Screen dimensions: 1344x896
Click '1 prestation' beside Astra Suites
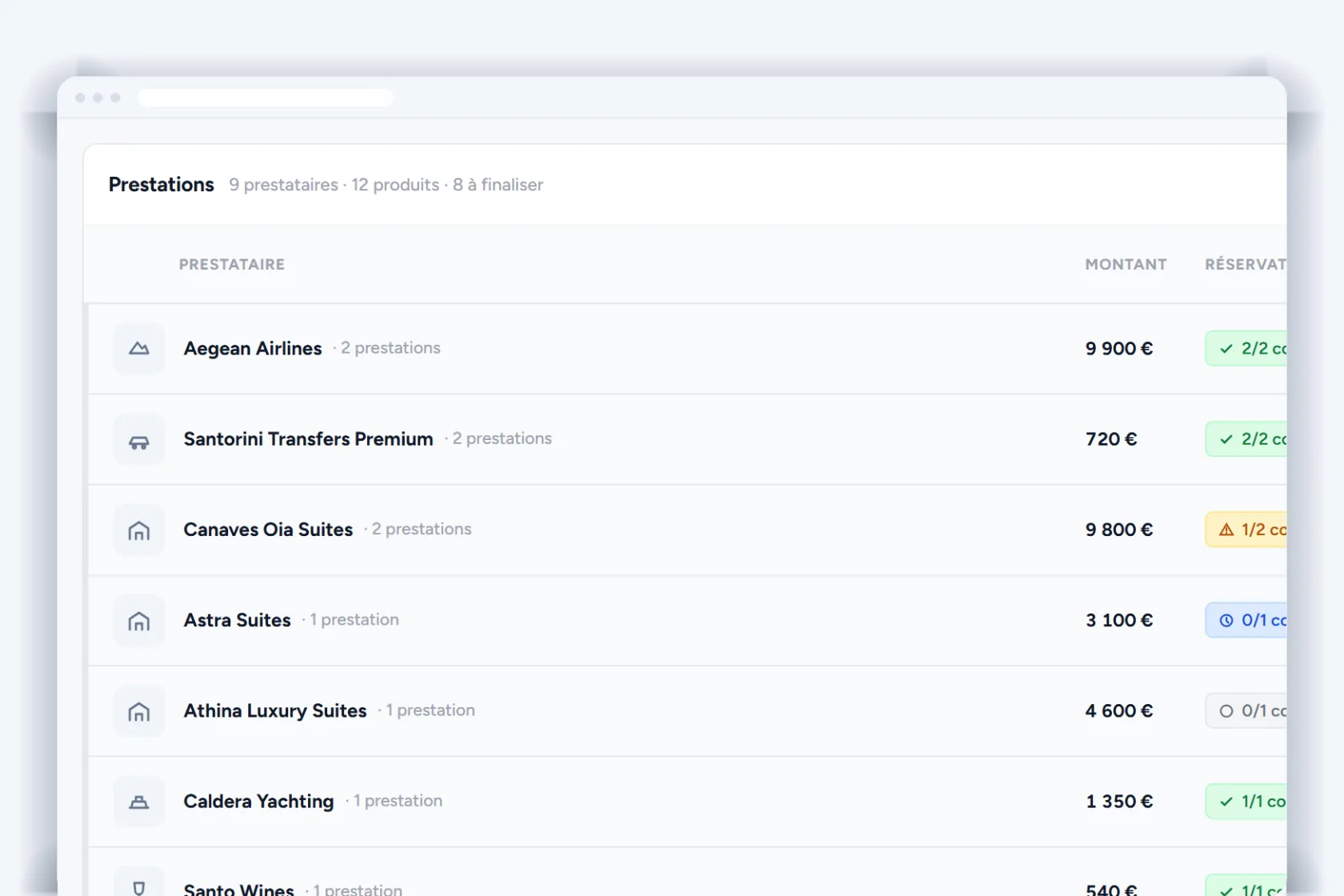point(354,619)
